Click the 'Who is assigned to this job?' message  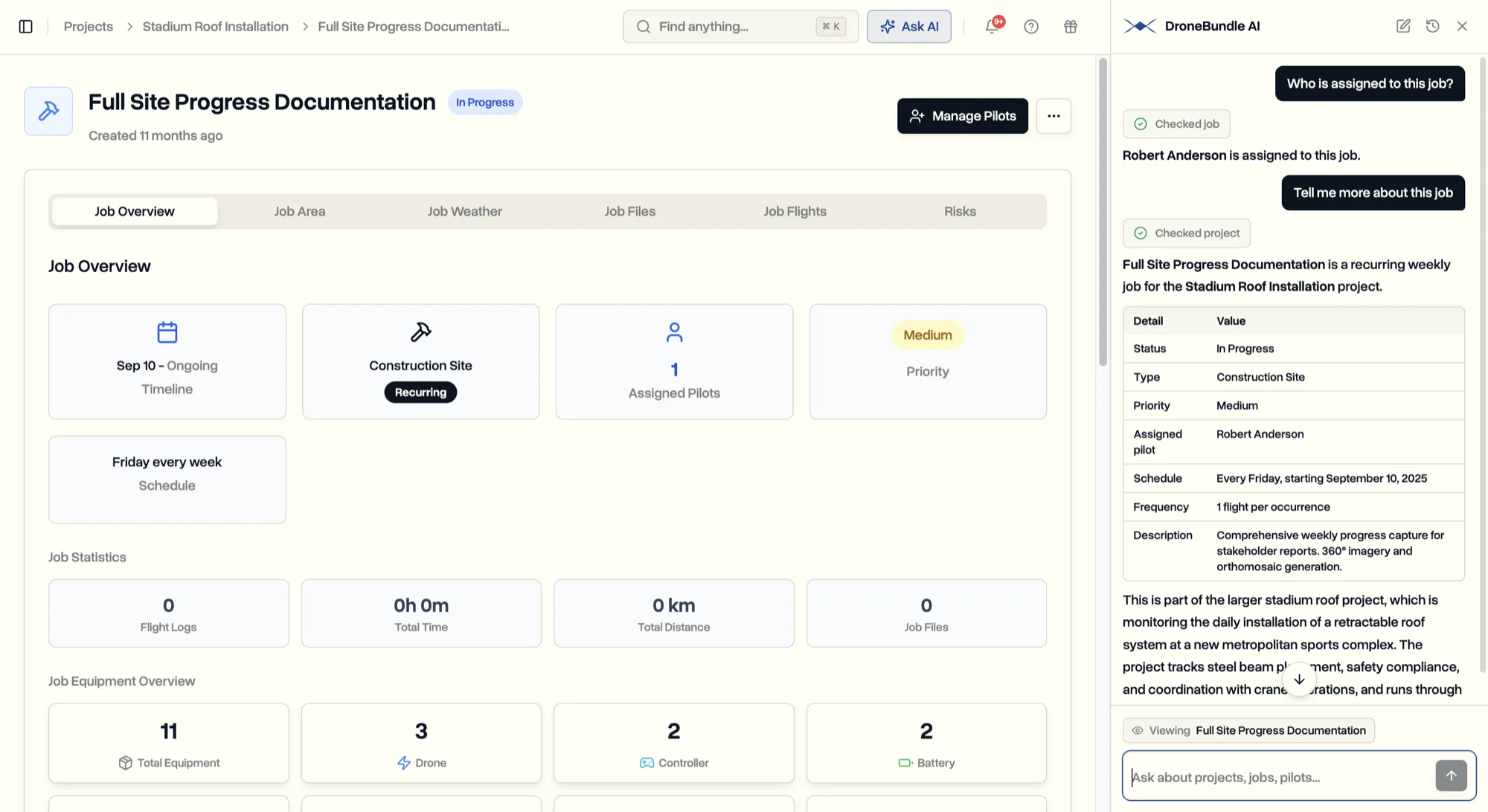1370,84
